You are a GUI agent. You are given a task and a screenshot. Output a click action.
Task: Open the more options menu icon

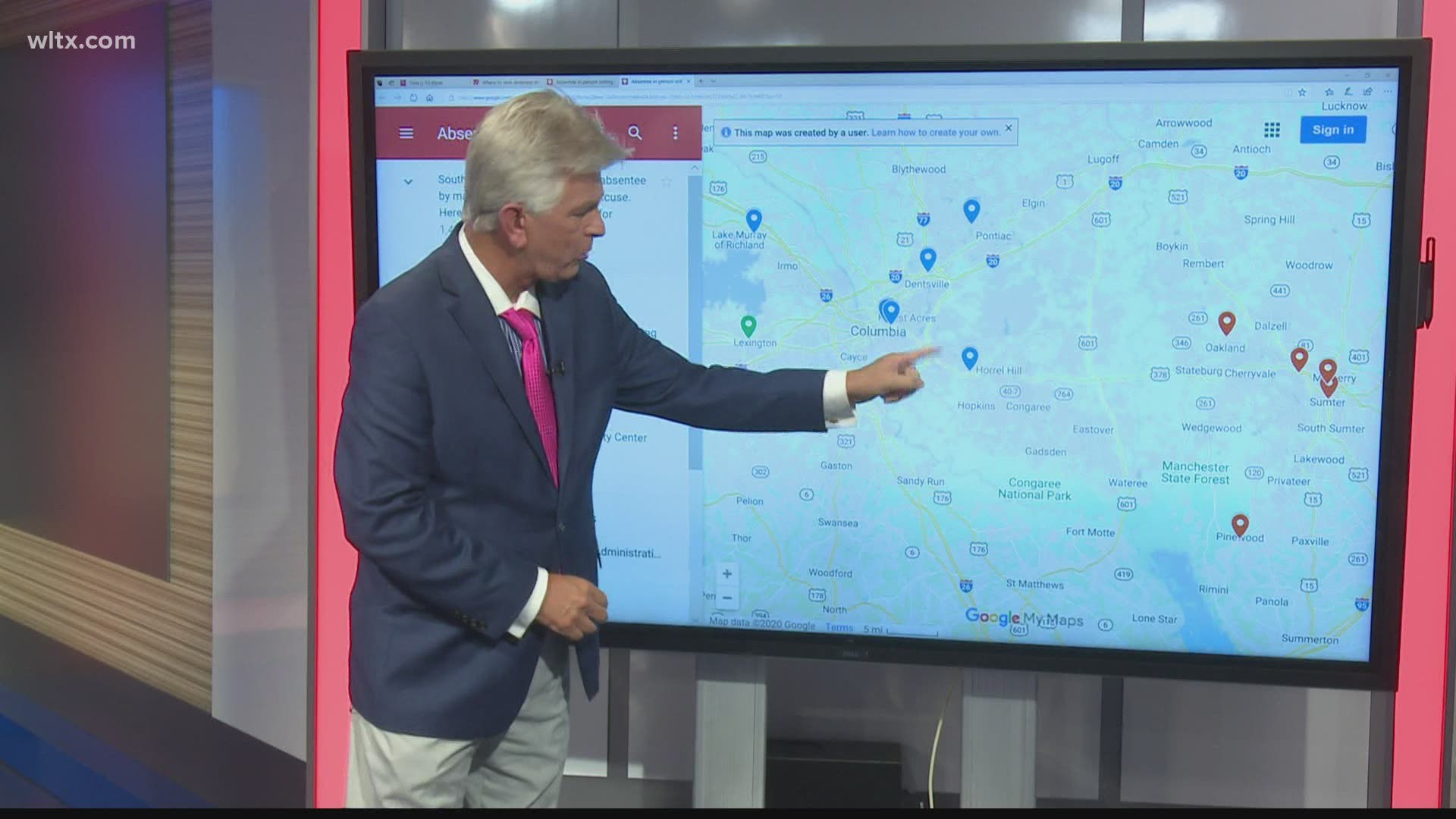click(x=674, y=133)
